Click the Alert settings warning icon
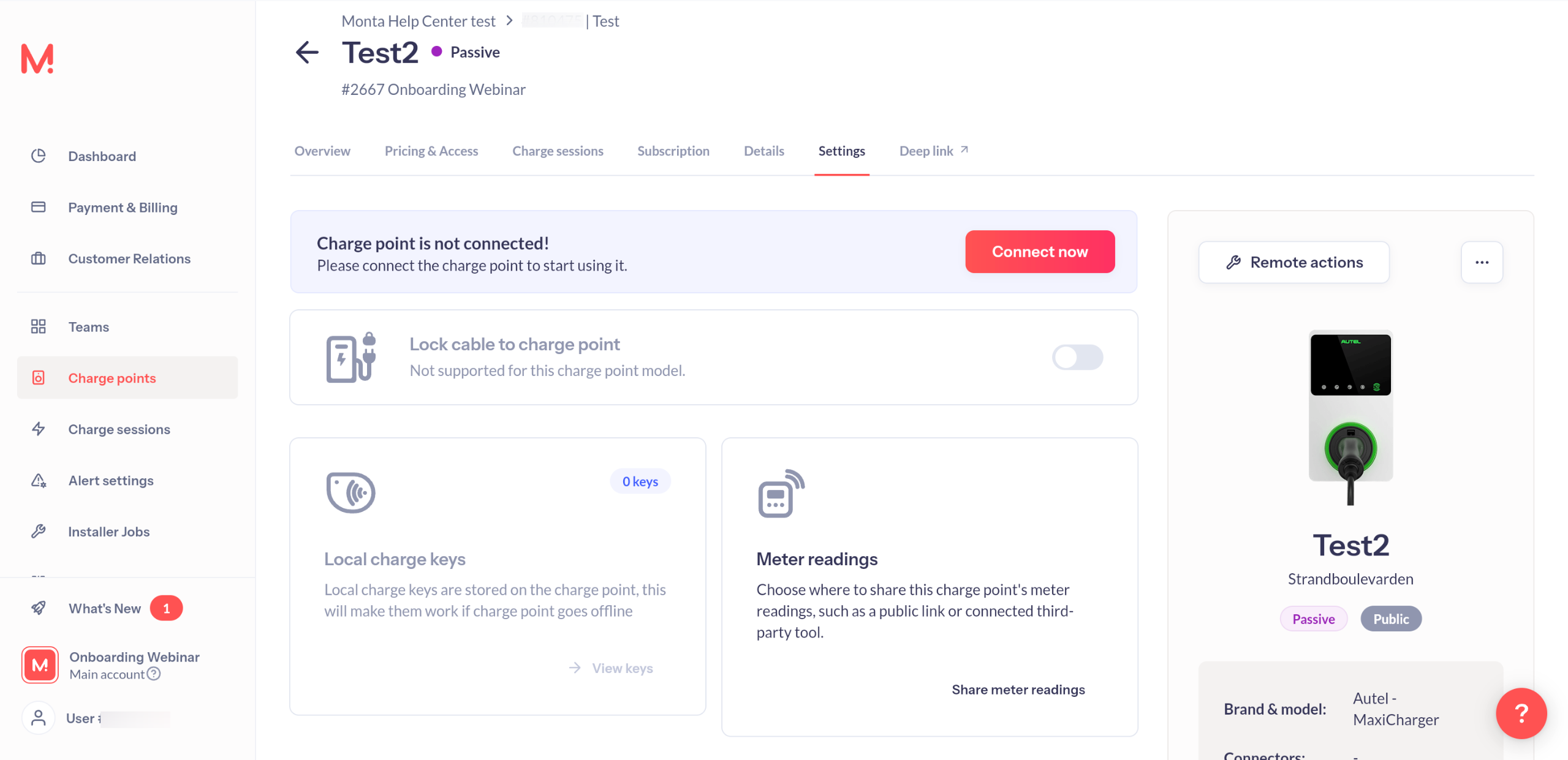Screen dimensions: 1568x760 click(39, 481)
